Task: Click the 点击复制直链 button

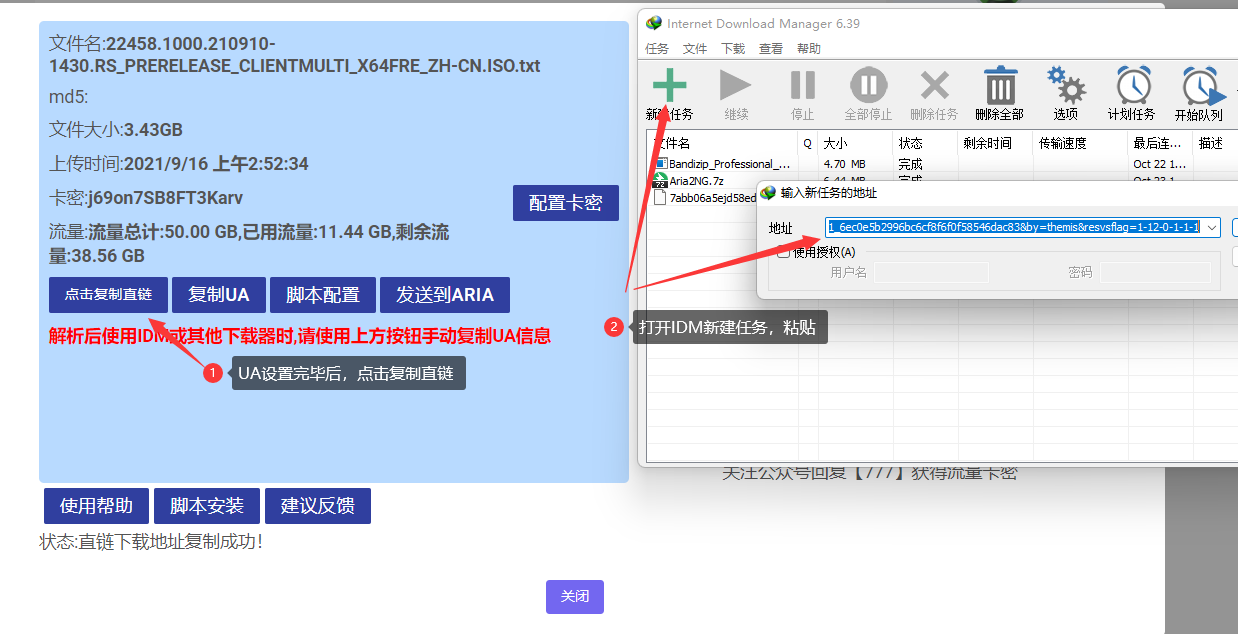Action: point(108,295)
